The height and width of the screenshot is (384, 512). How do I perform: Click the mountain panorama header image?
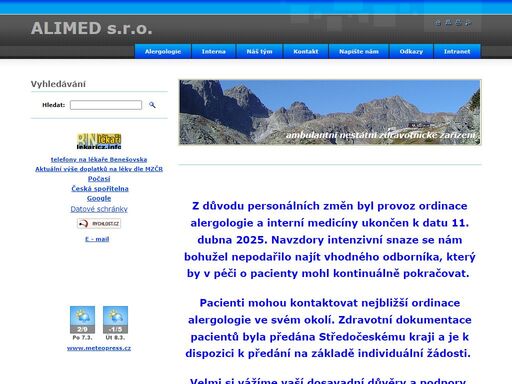tap(330, 112)
